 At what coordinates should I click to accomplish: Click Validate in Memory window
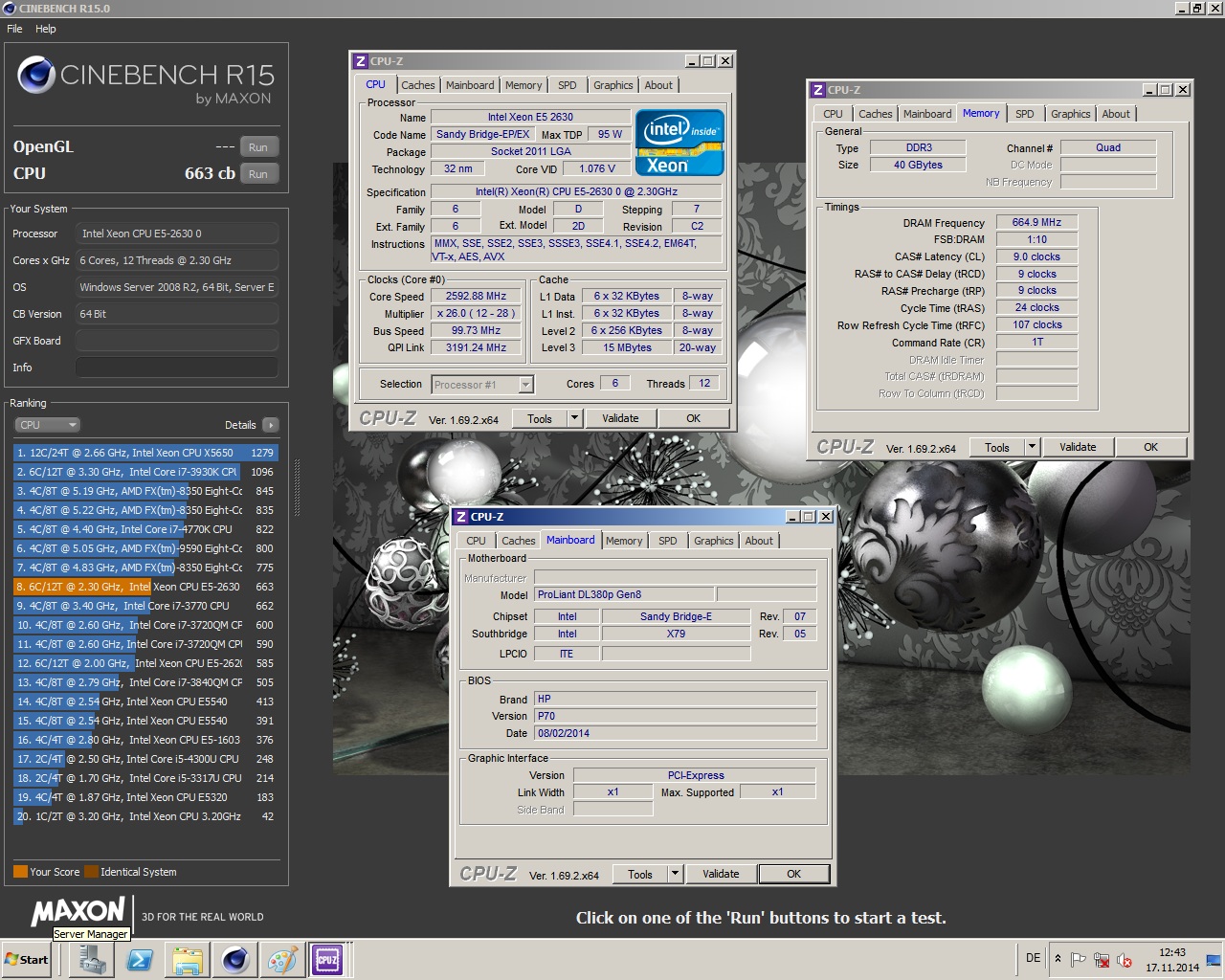1078,447
